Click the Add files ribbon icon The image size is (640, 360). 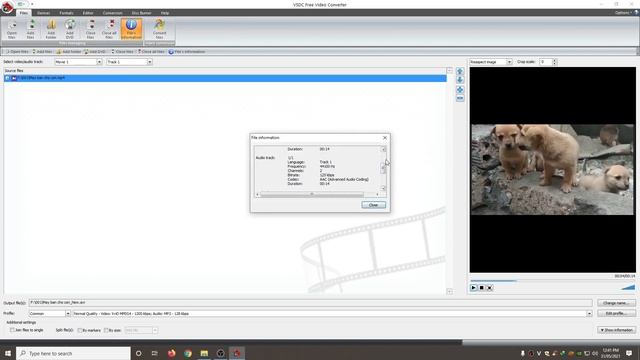(x=31, y=29)
